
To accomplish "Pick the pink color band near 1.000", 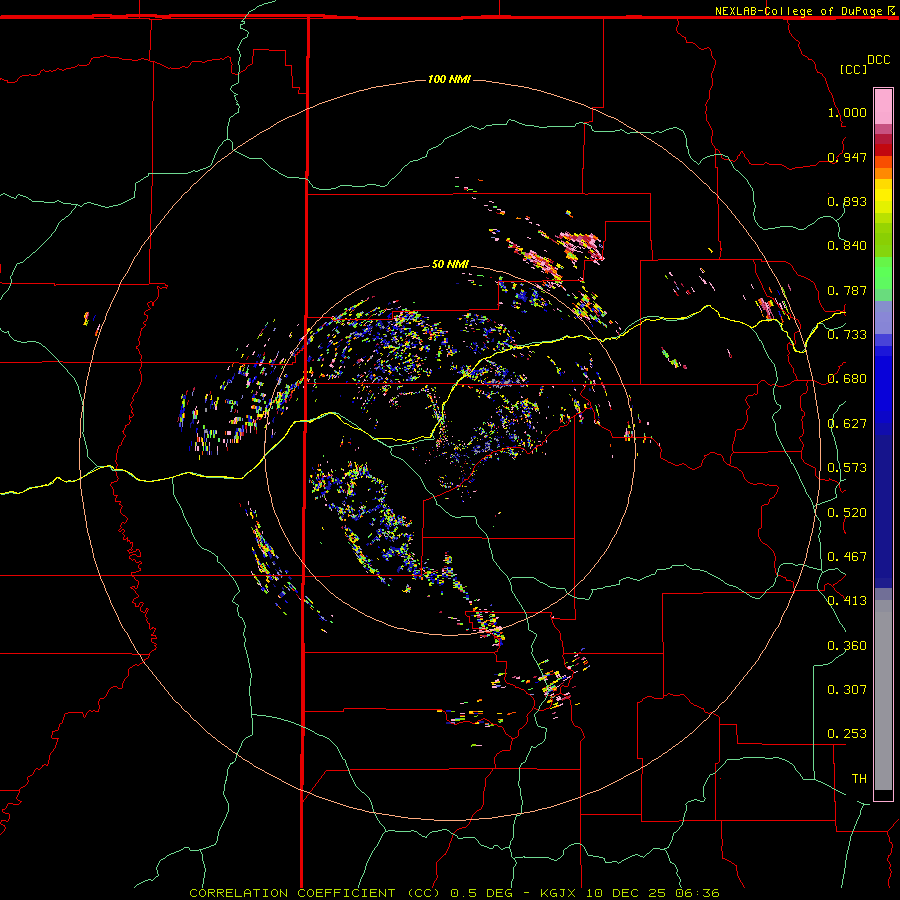I will (x=883, y=107).
